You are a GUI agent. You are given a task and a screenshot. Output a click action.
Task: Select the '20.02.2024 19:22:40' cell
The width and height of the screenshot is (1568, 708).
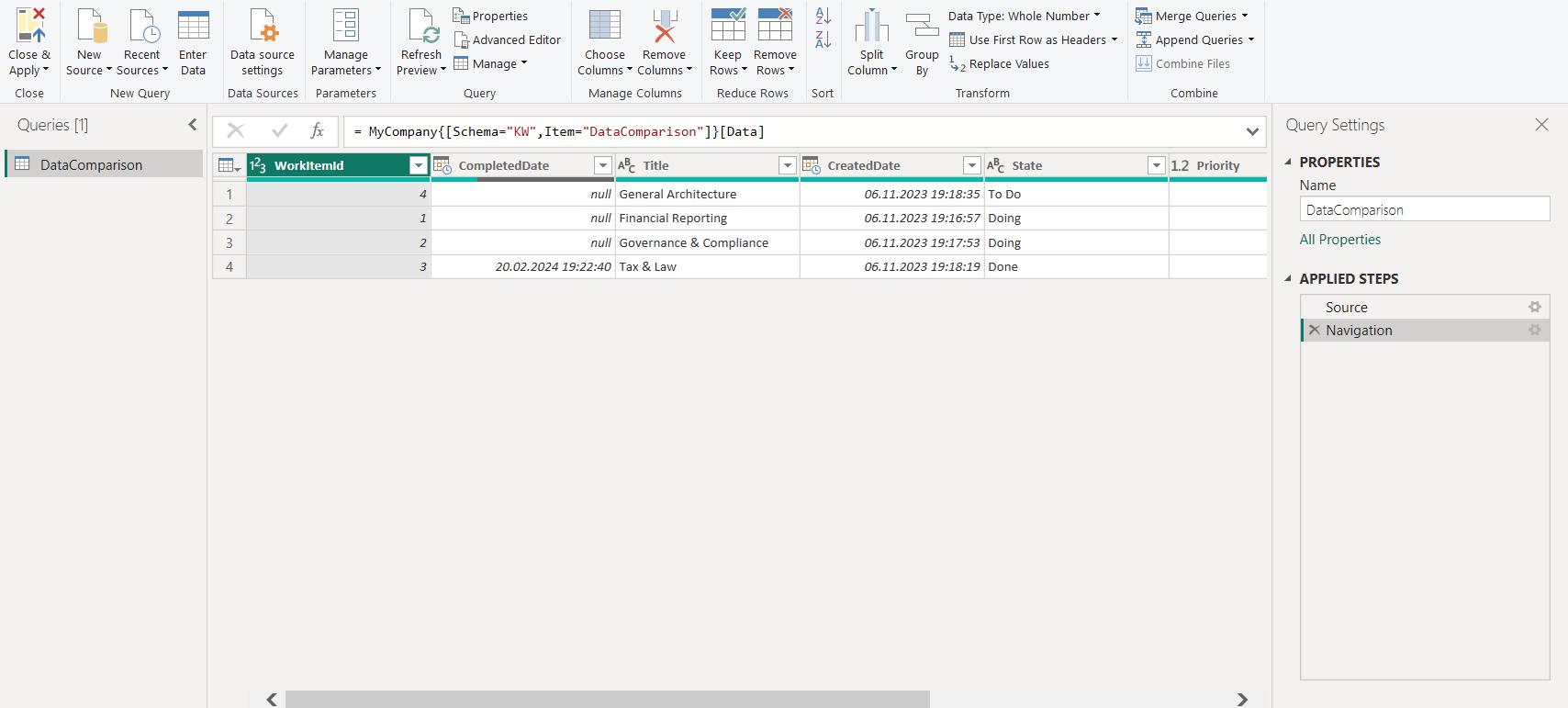click(522, 266)
